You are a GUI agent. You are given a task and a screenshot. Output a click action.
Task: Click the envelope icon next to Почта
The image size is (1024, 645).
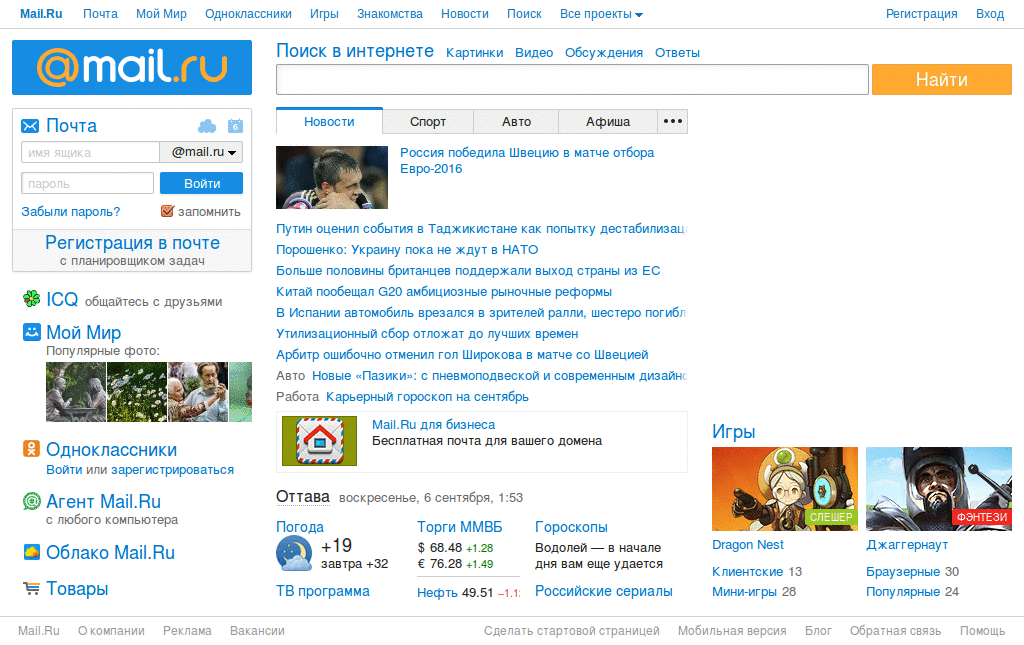click(30, 126)
